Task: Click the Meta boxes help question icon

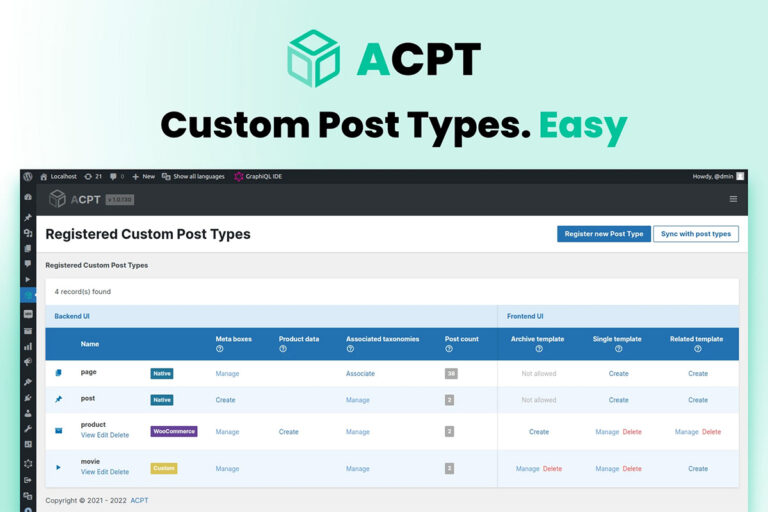Action: [x=219, y=349]
